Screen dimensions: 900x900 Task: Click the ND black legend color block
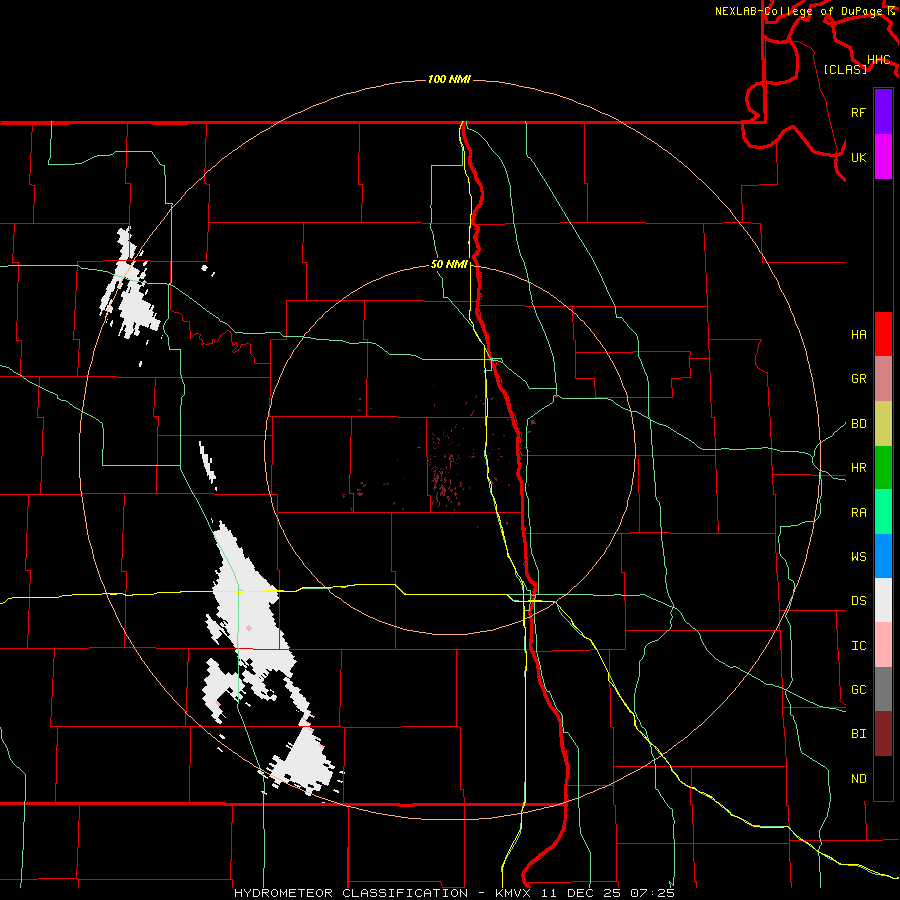pos(883,778)
